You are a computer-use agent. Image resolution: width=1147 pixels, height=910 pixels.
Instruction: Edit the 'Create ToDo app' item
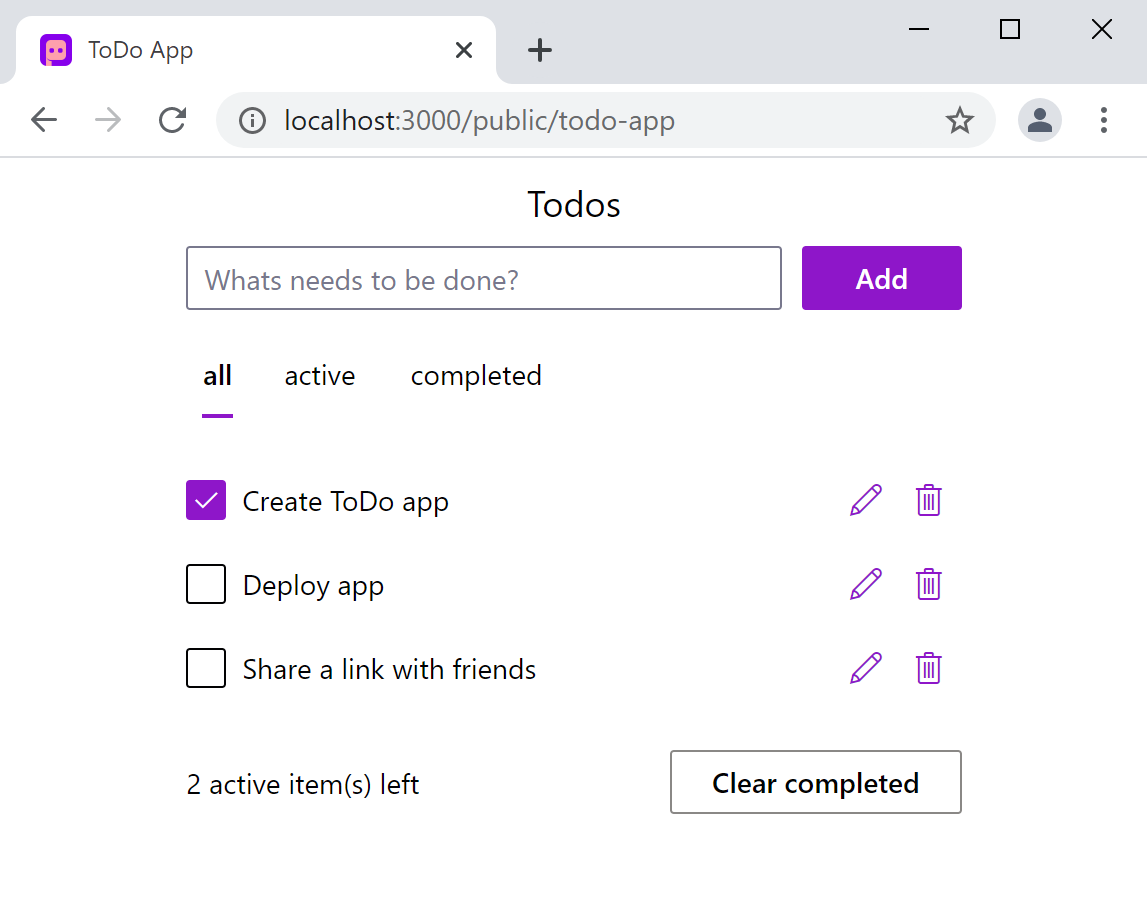865,500
